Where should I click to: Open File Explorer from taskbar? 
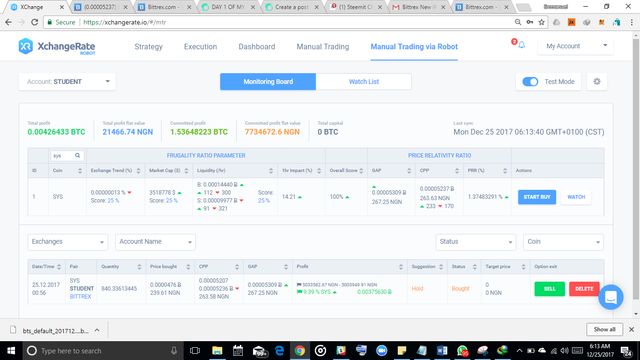[217, 351]
